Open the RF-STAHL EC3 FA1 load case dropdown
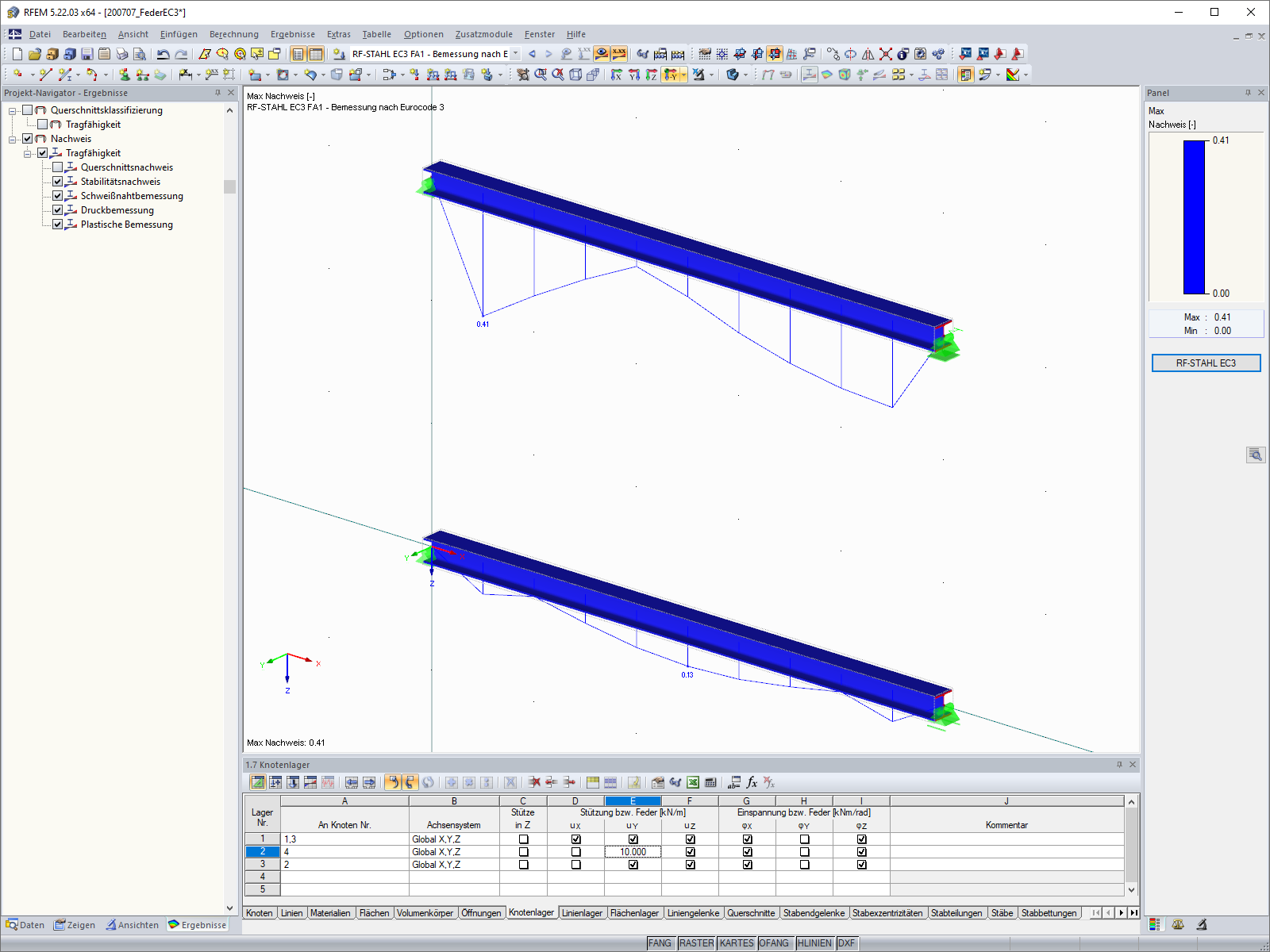This screenshot has height=952, width=1270. click(516, 54)
